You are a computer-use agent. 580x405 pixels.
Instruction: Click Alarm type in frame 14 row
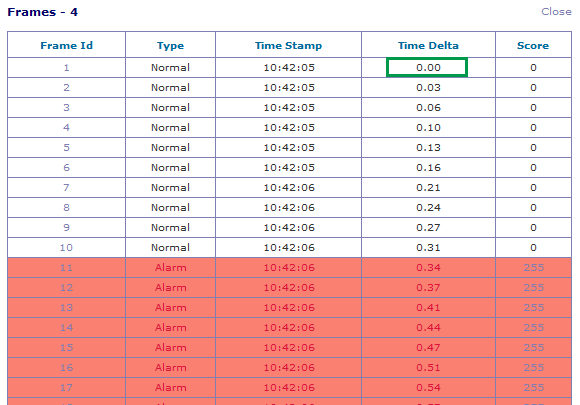coord(170,327)
